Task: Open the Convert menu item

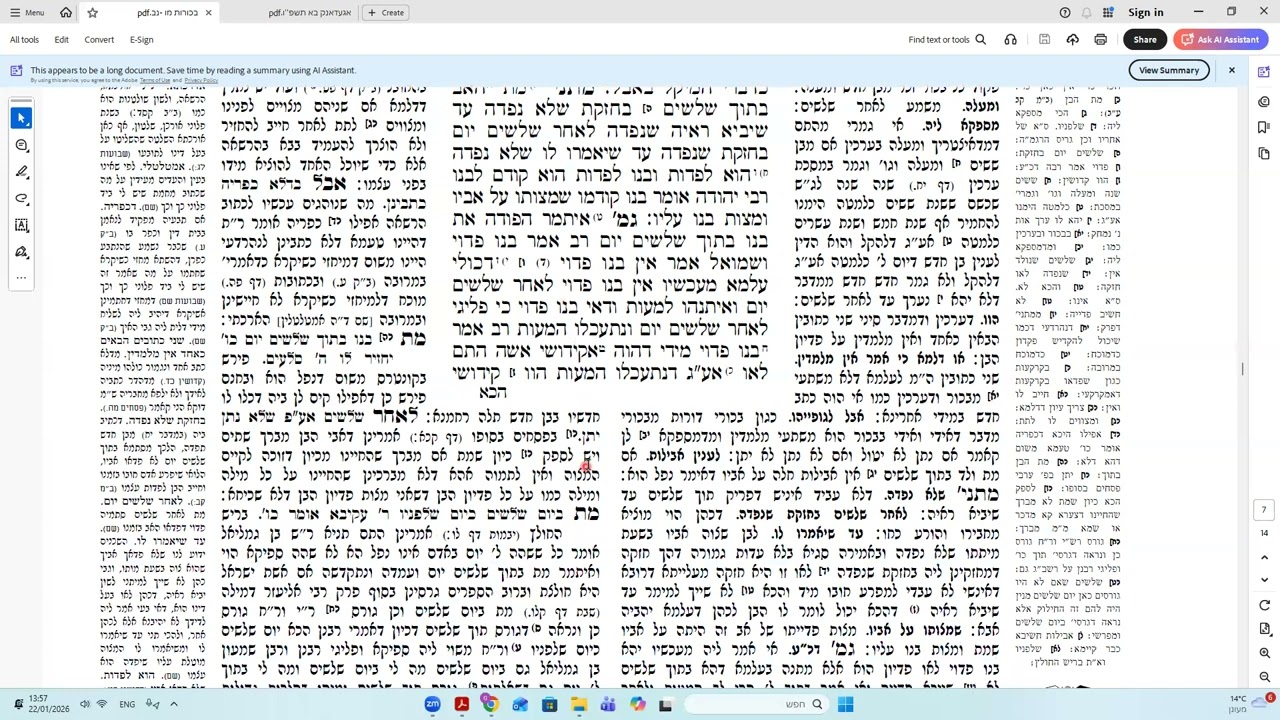Action: 99,40
